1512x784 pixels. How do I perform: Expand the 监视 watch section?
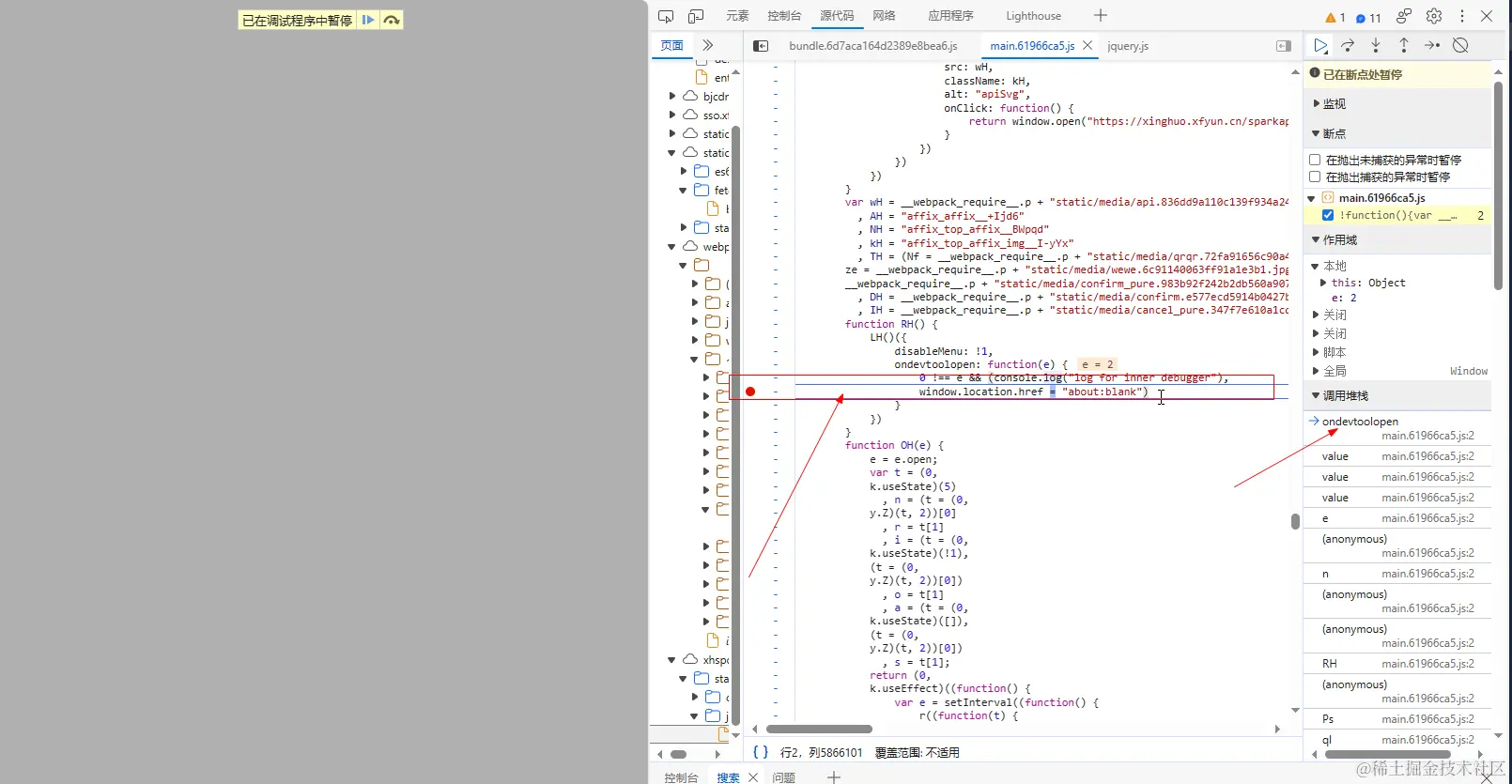coord(1398,104)
